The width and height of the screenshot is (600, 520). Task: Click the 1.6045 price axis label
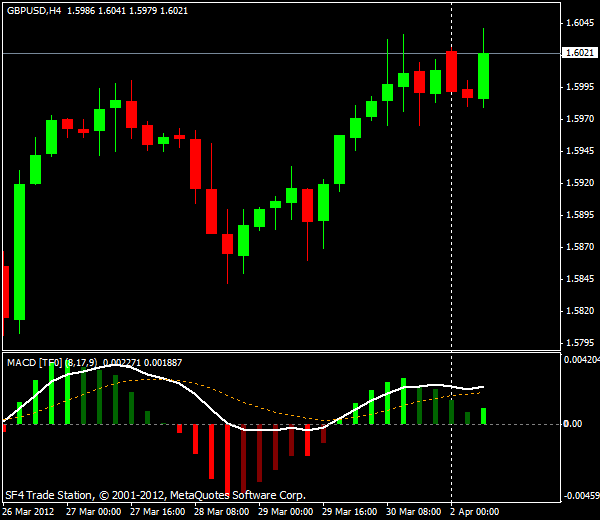tap(579, 22)
